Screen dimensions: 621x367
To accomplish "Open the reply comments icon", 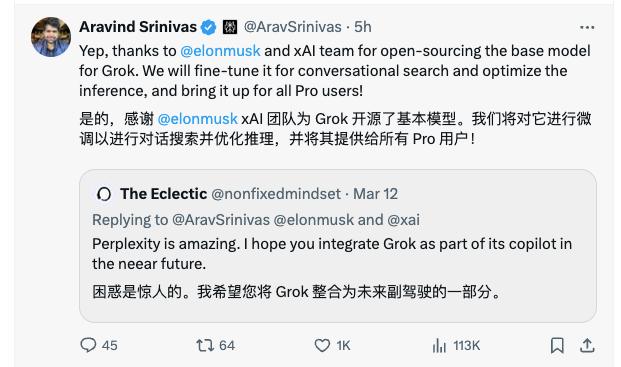I will click(x=88, y=345).
